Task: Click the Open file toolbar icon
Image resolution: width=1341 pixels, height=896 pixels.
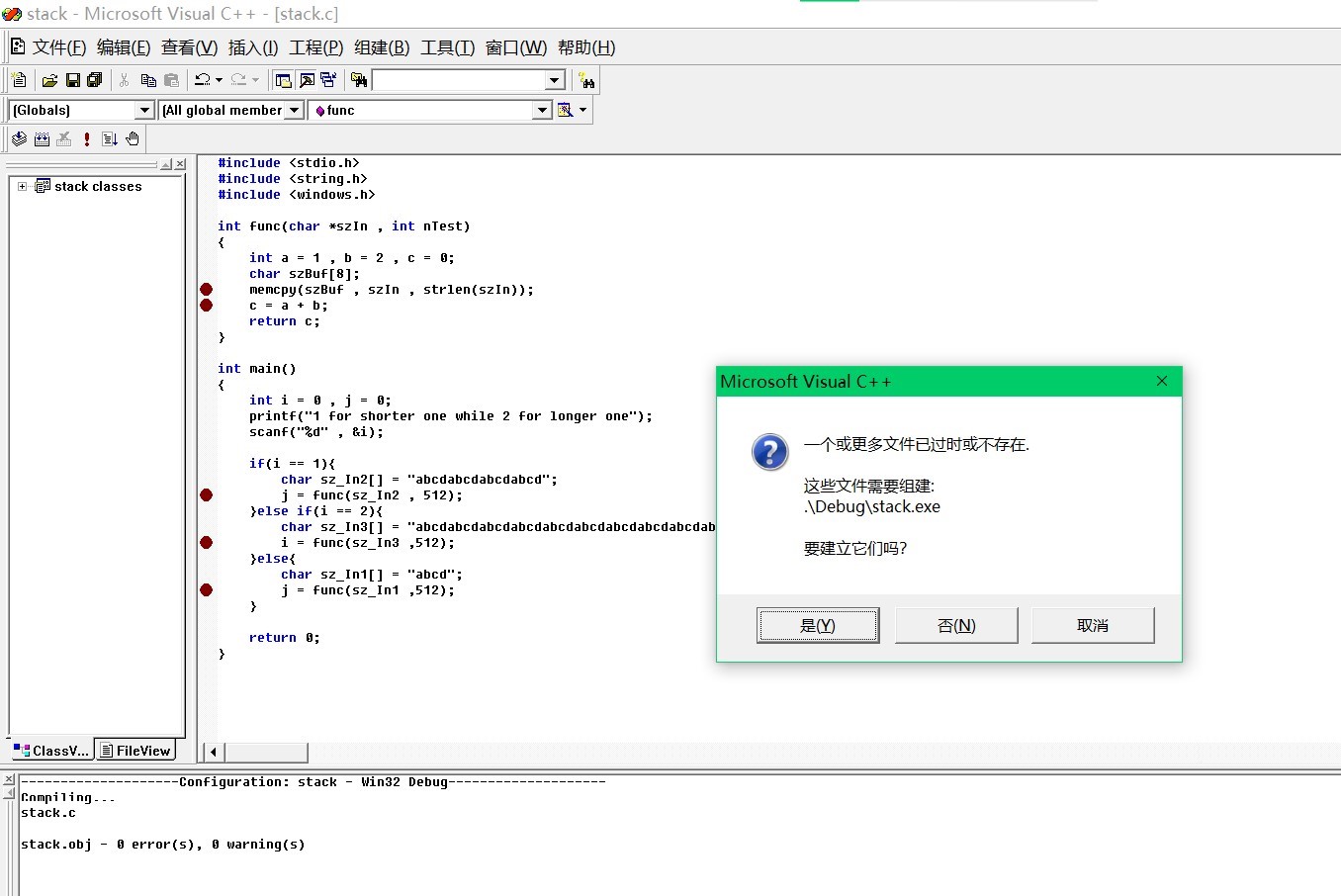Action: click(49, 80)
